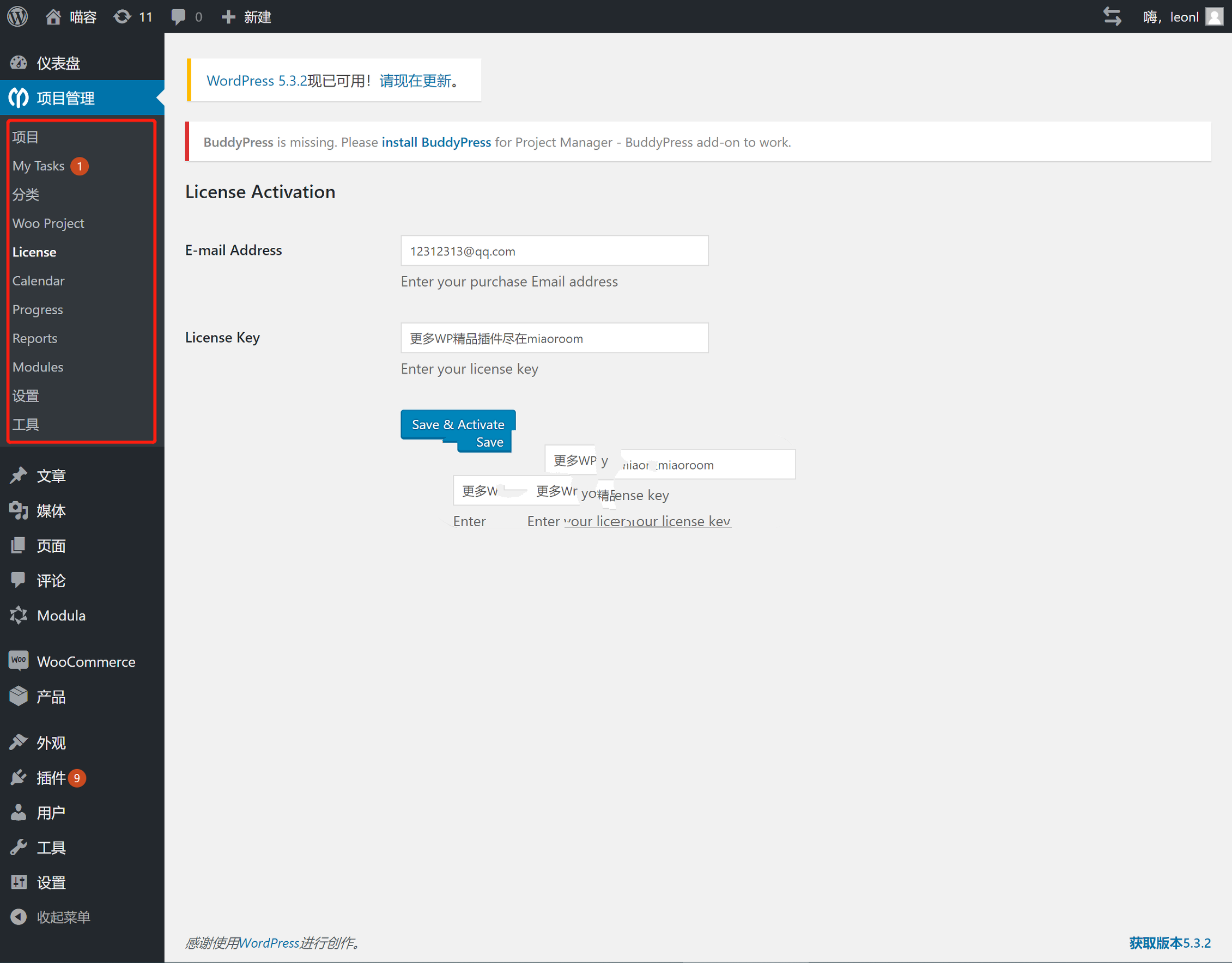Expand the 项目管理 menu section
The image size is (1232, 963).
(x=65, y=98)
